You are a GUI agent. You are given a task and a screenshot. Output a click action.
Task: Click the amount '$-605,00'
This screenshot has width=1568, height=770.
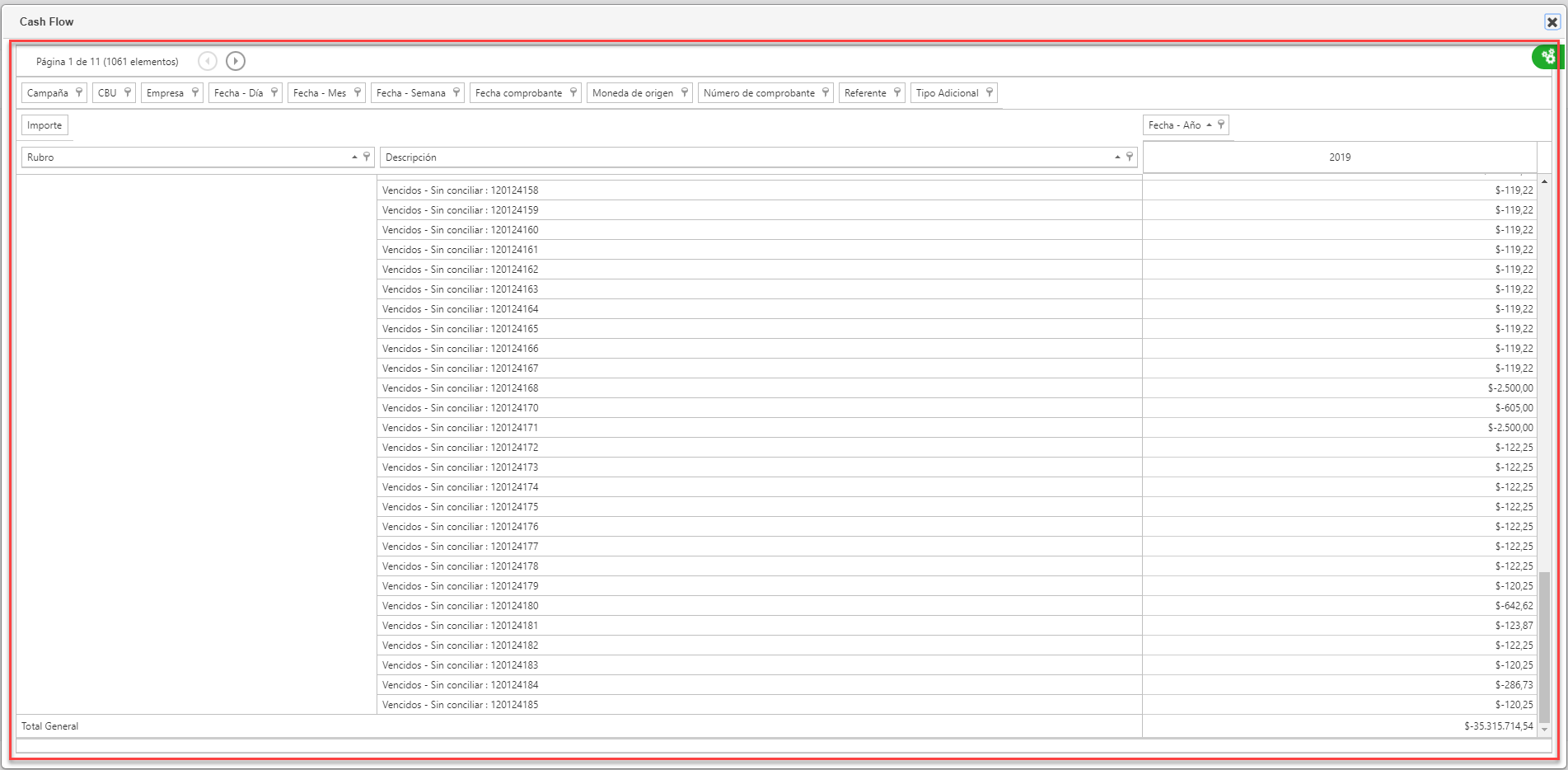pyautogui.click(x=1514, y=408)
